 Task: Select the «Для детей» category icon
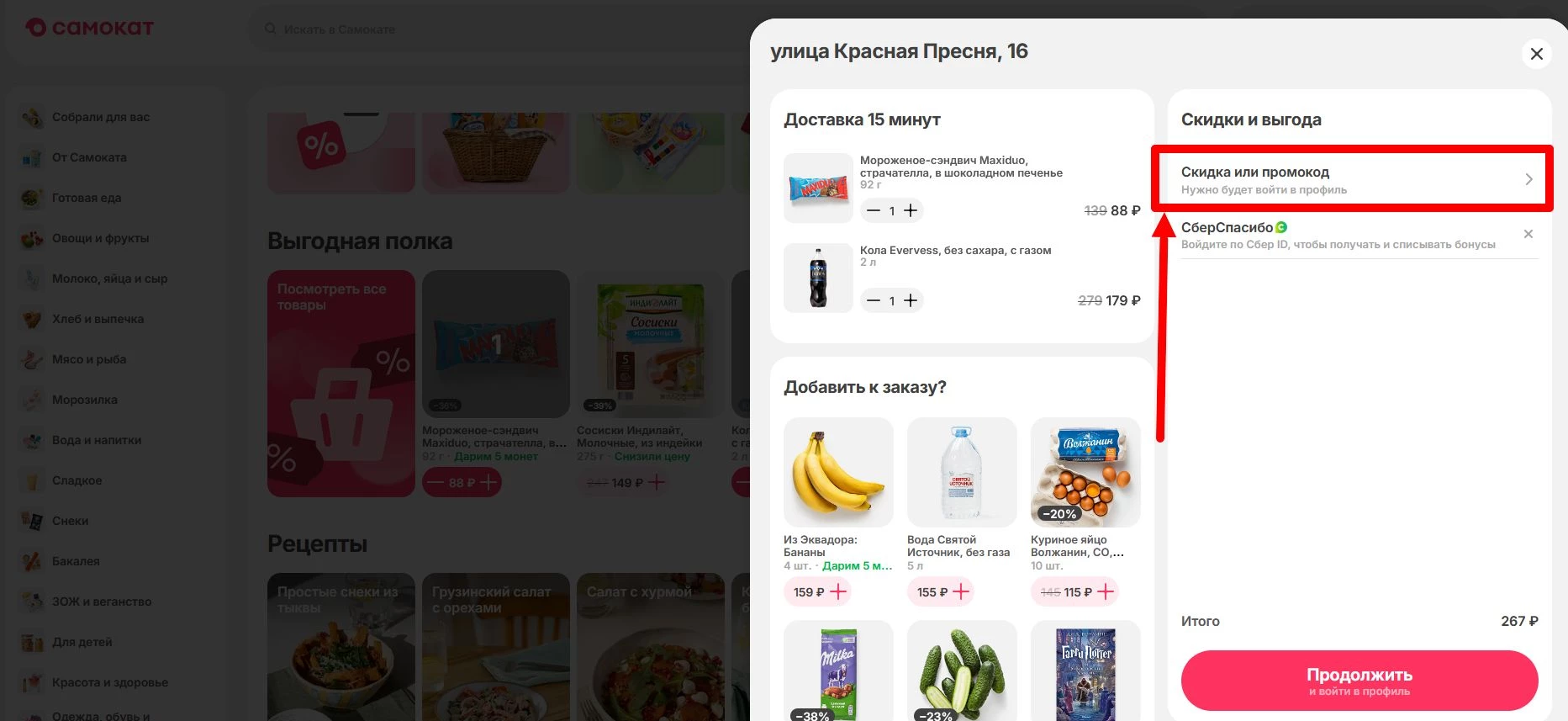click(x=31, y=642)
